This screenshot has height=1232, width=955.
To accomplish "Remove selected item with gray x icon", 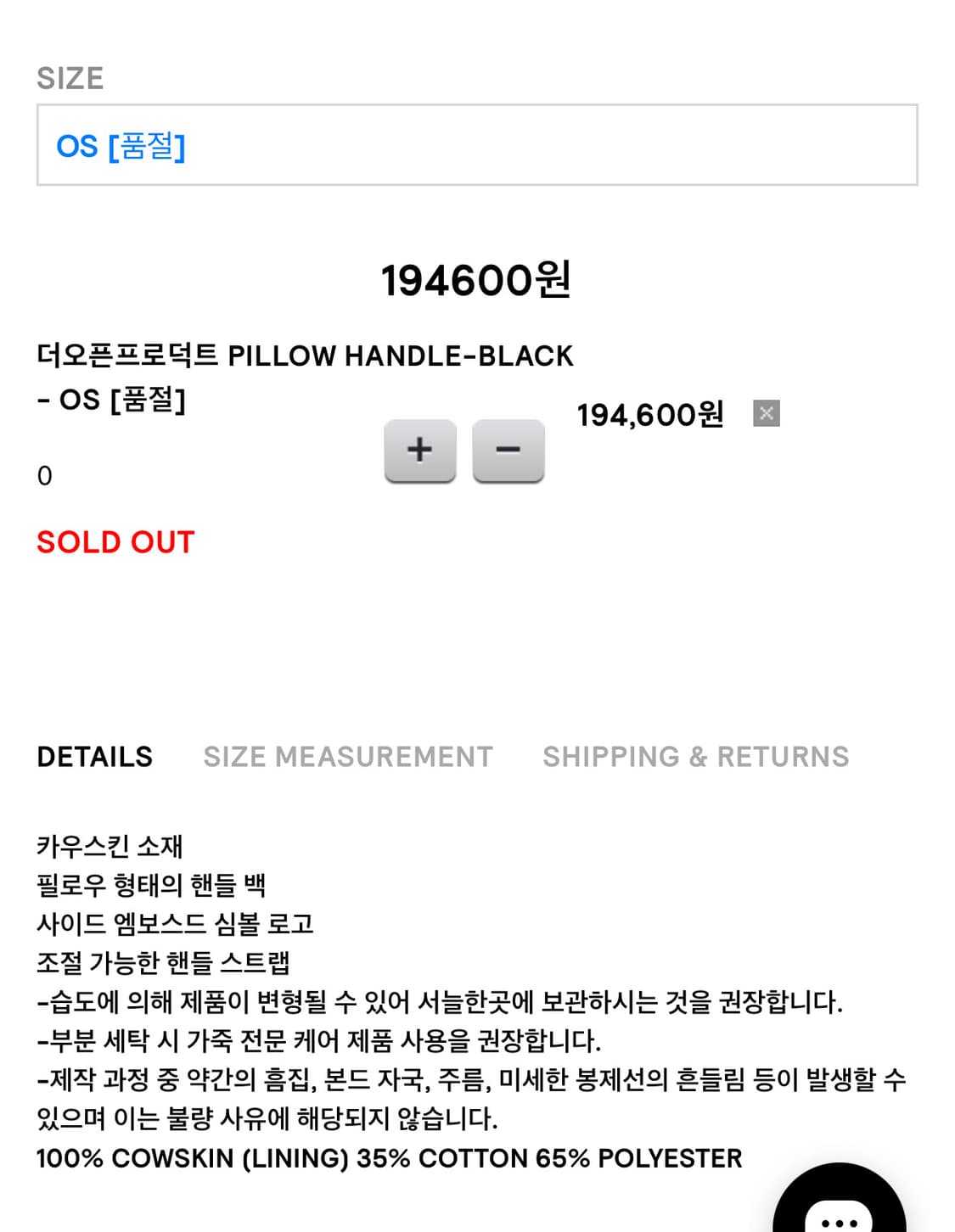I will (x=766, y=413).
